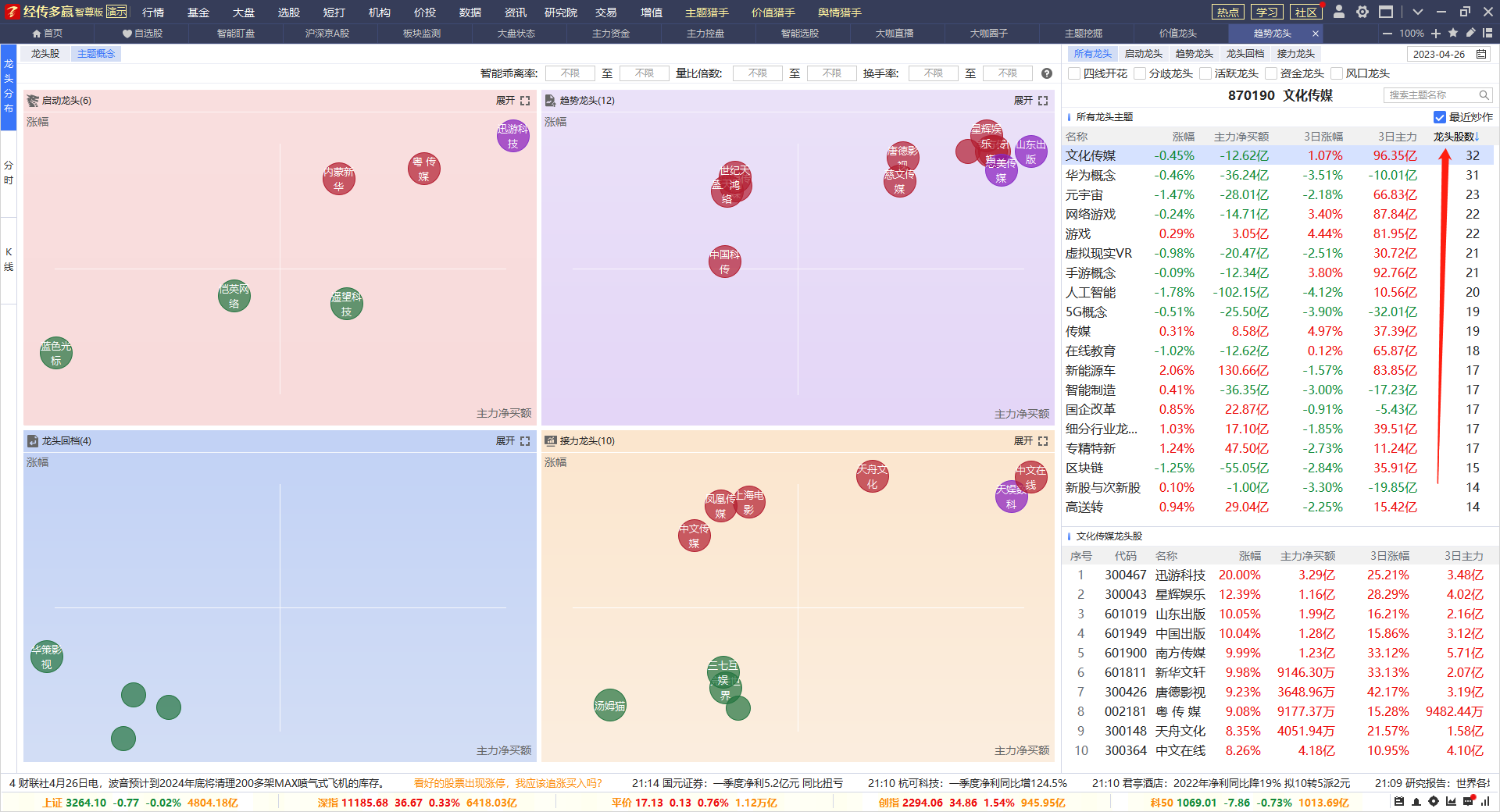Toggle the 分歧龙头 checkbox
The height and width of the screenshot is (812, 1500).
(x=1140, y=73)
